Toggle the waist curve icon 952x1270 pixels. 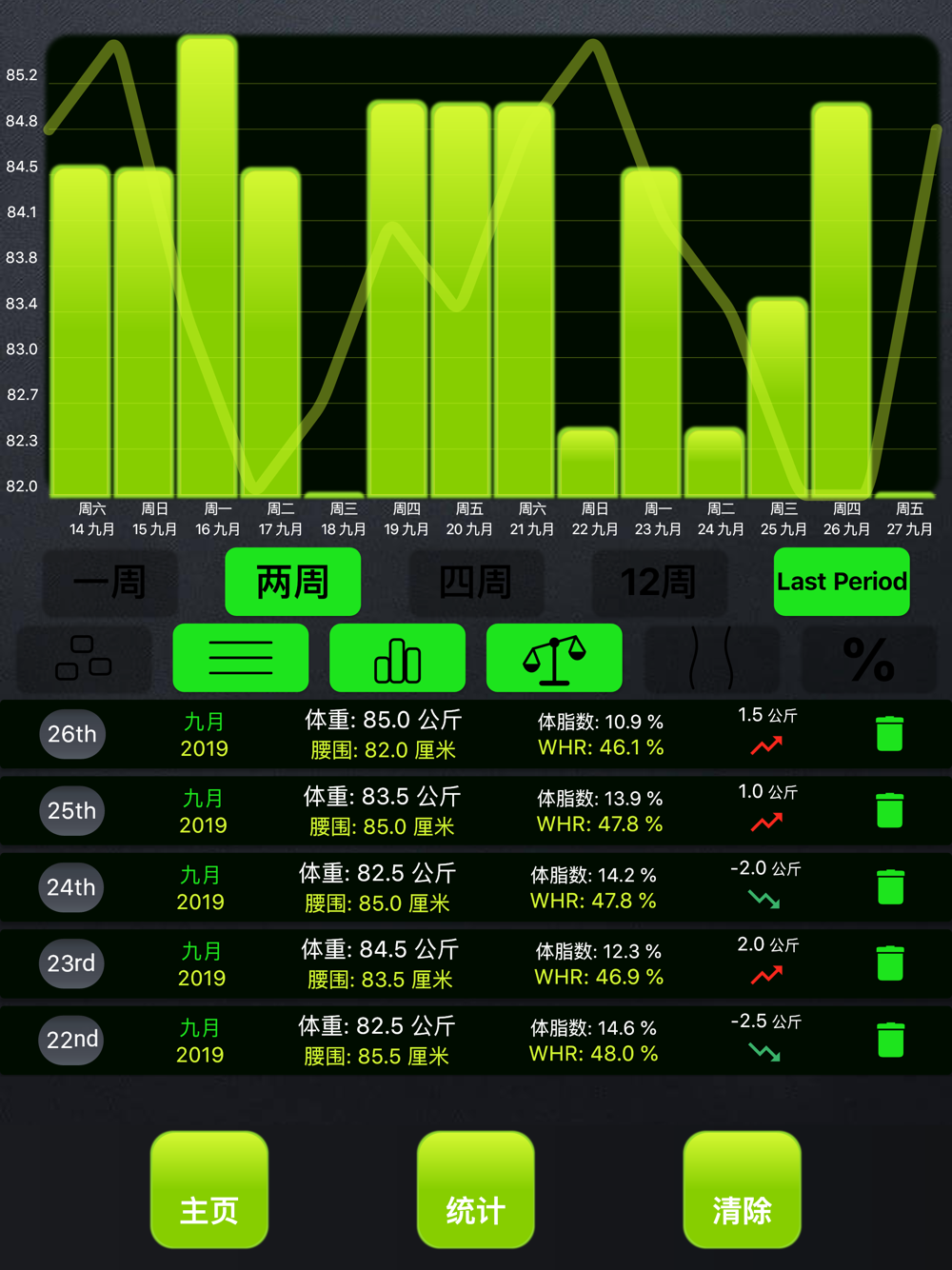click(x=711, y=658)
